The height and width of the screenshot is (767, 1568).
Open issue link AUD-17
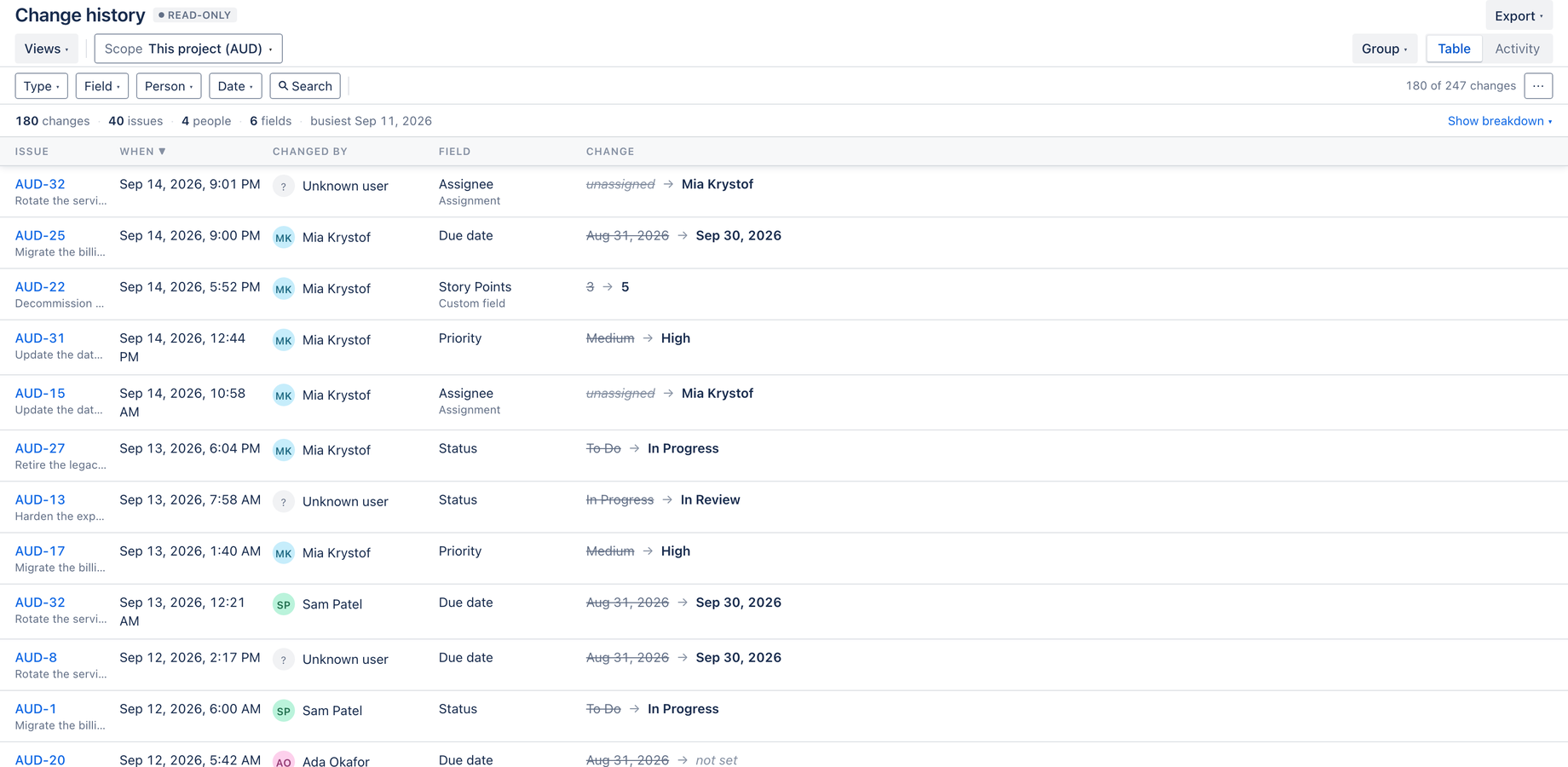[x=40, y=551]
